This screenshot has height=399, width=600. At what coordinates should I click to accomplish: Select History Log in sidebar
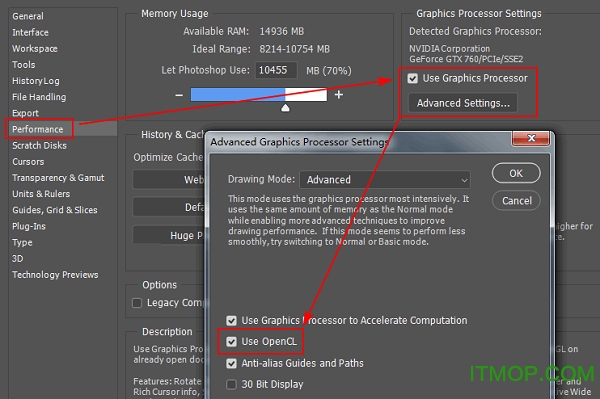coord(36,81)
